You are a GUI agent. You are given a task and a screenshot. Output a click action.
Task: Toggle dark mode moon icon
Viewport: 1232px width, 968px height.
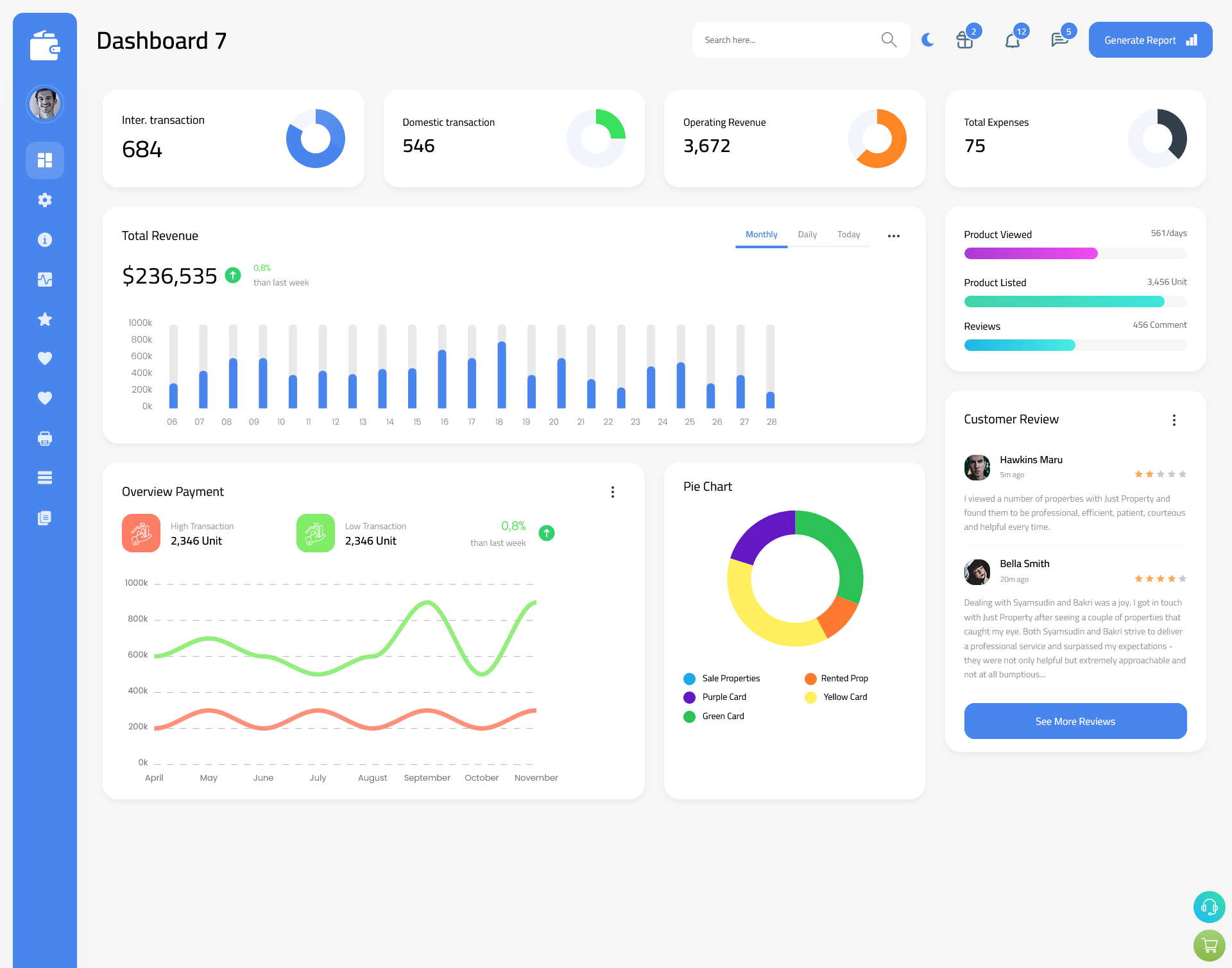pos(927,39)
